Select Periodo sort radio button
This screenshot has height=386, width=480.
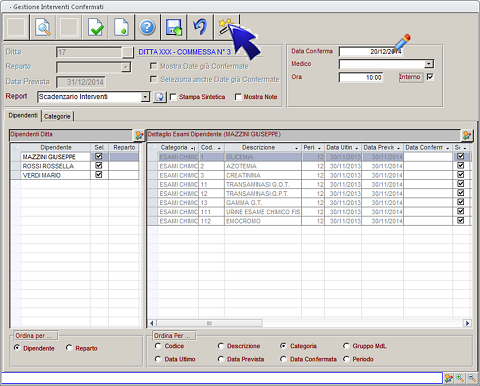coord(346,359)
